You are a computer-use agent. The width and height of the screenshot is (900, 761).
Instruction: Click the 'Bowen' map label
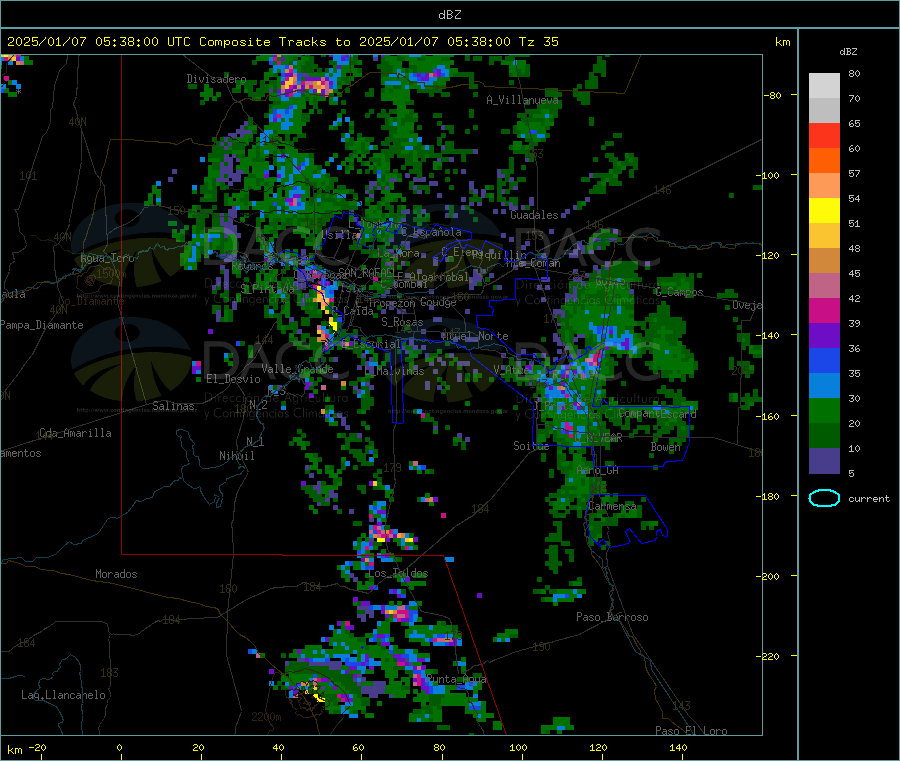(666, 447)
